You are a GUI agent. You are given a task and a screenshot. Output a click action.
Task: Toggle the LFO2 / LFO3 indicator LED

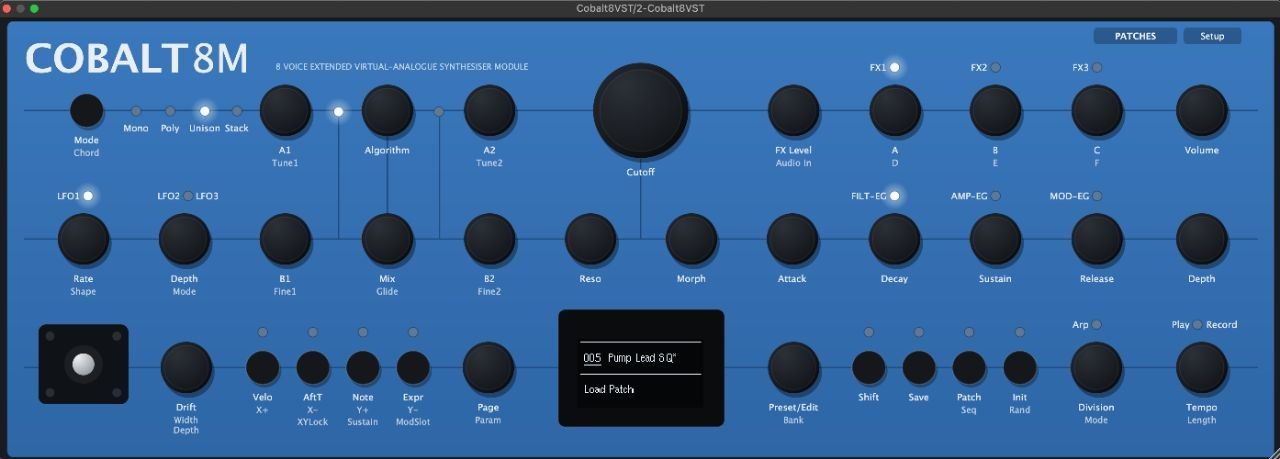coord(188,196)
